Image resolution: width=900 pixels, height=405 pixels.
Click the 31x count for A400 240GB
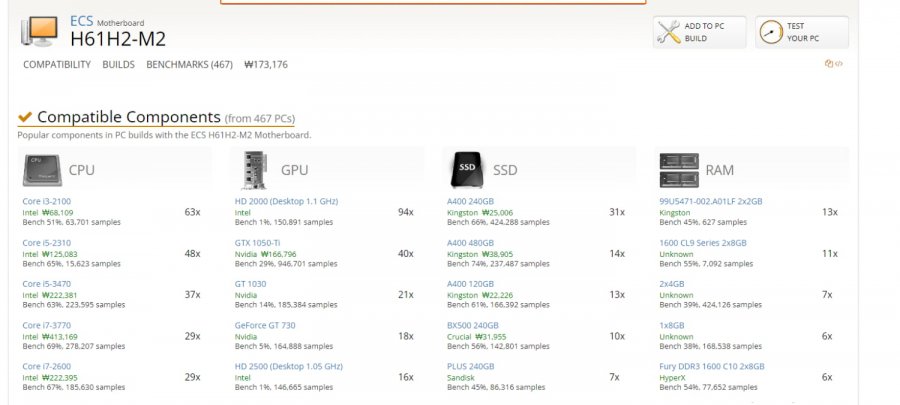pyautogui.click(x=617, y=212)
